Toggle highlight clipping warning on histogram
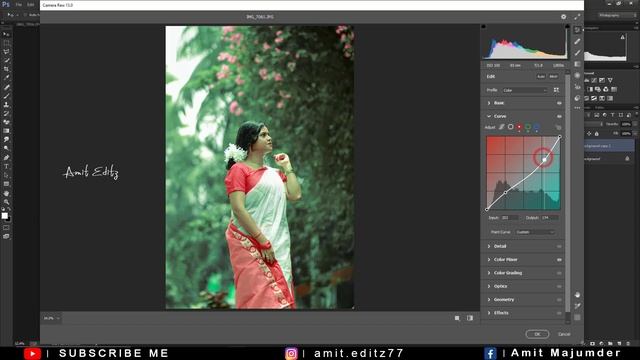 click(x=567, y=27)
